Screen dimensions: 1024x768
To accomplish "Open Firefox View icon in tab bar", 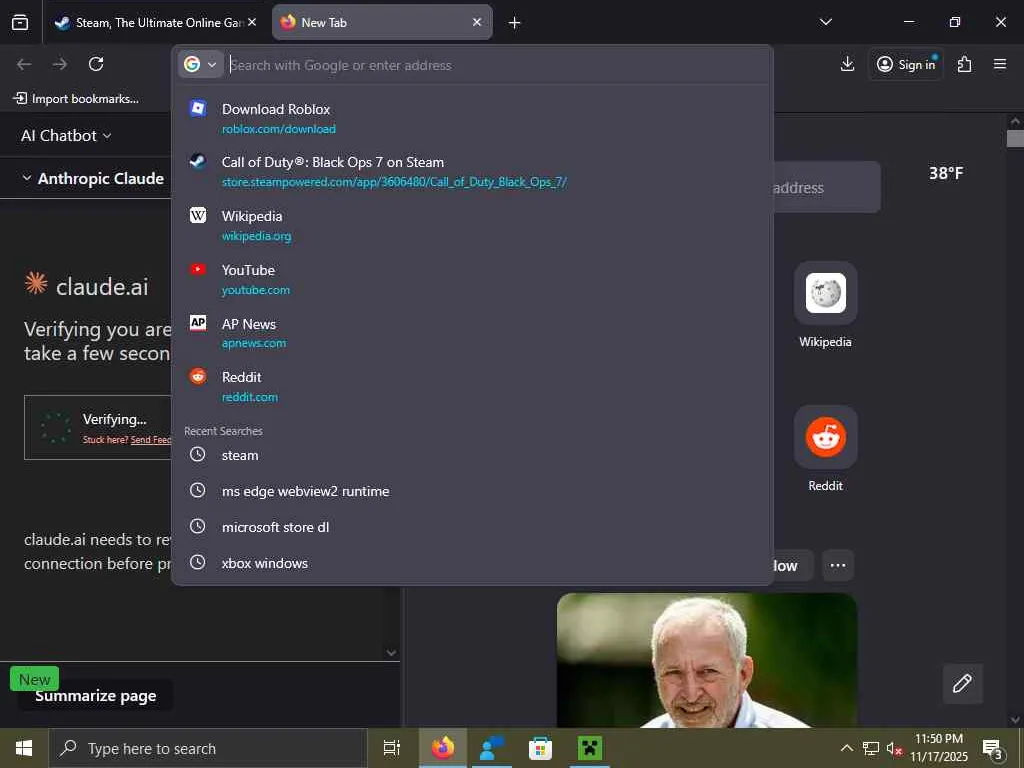I will coord(20,22).
